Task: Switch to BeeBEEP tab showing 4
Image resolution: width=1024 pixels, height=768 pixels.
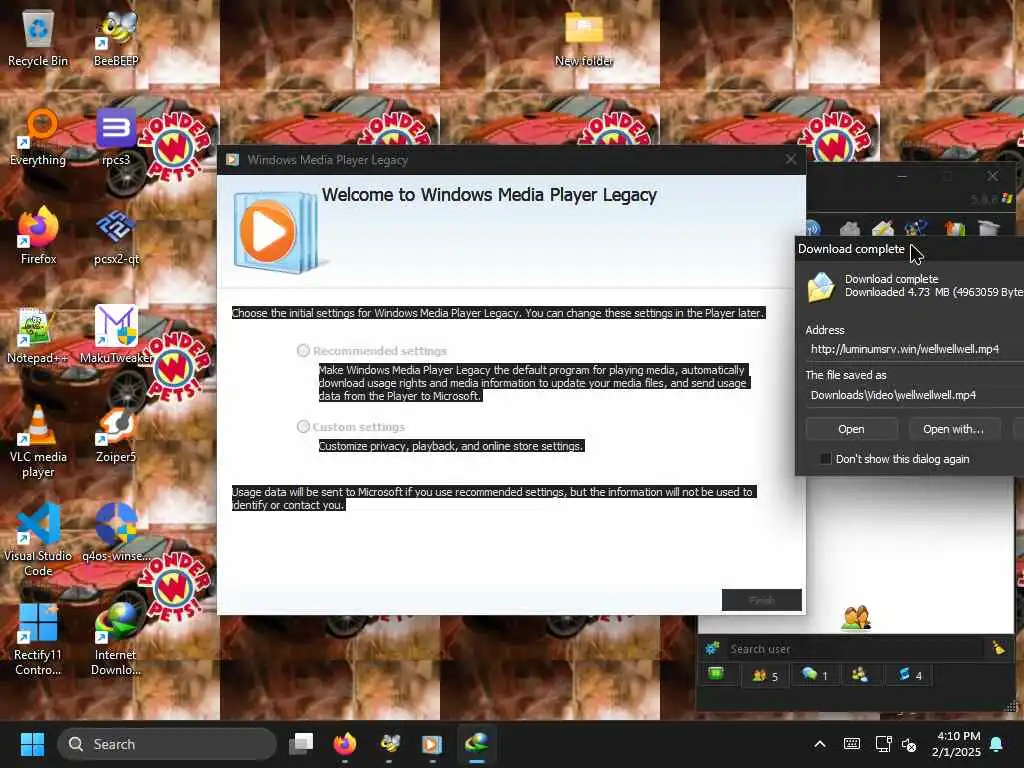Action: coord(909,675)
